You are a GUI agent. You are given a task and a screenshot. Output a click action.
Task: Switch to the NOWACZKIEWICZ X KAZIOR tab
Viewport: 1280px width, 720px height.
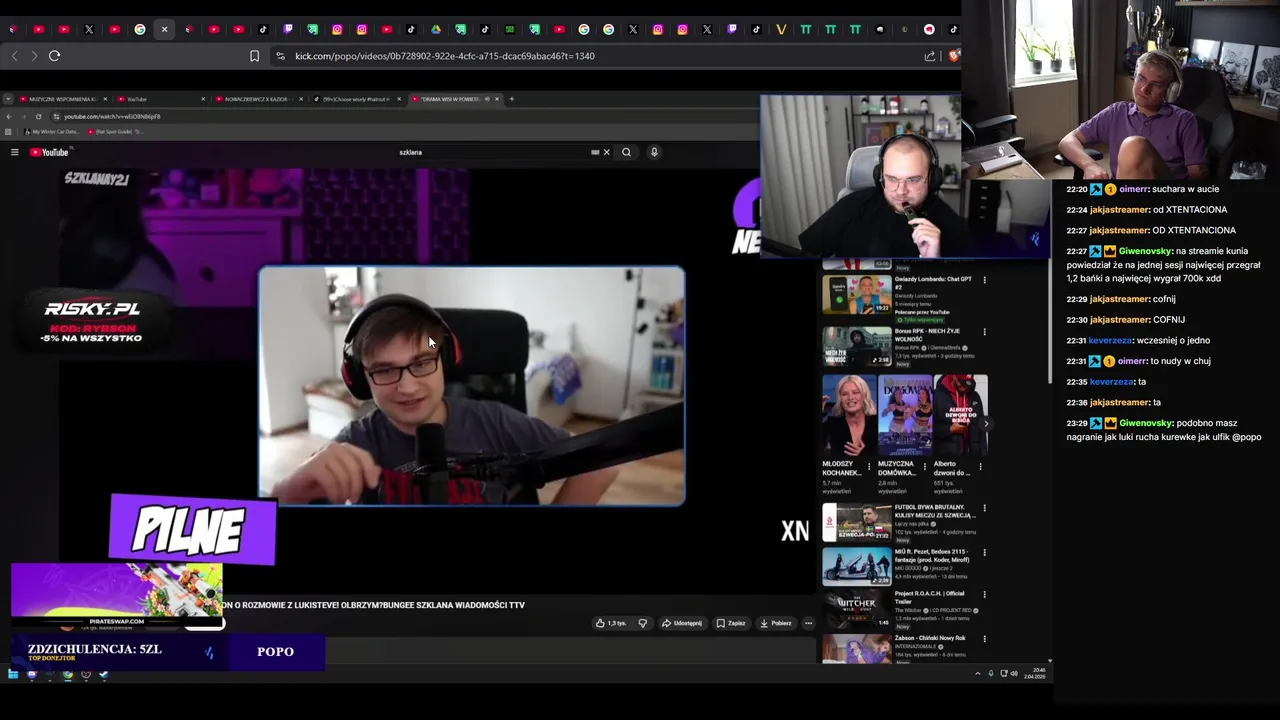click(257, 99)
